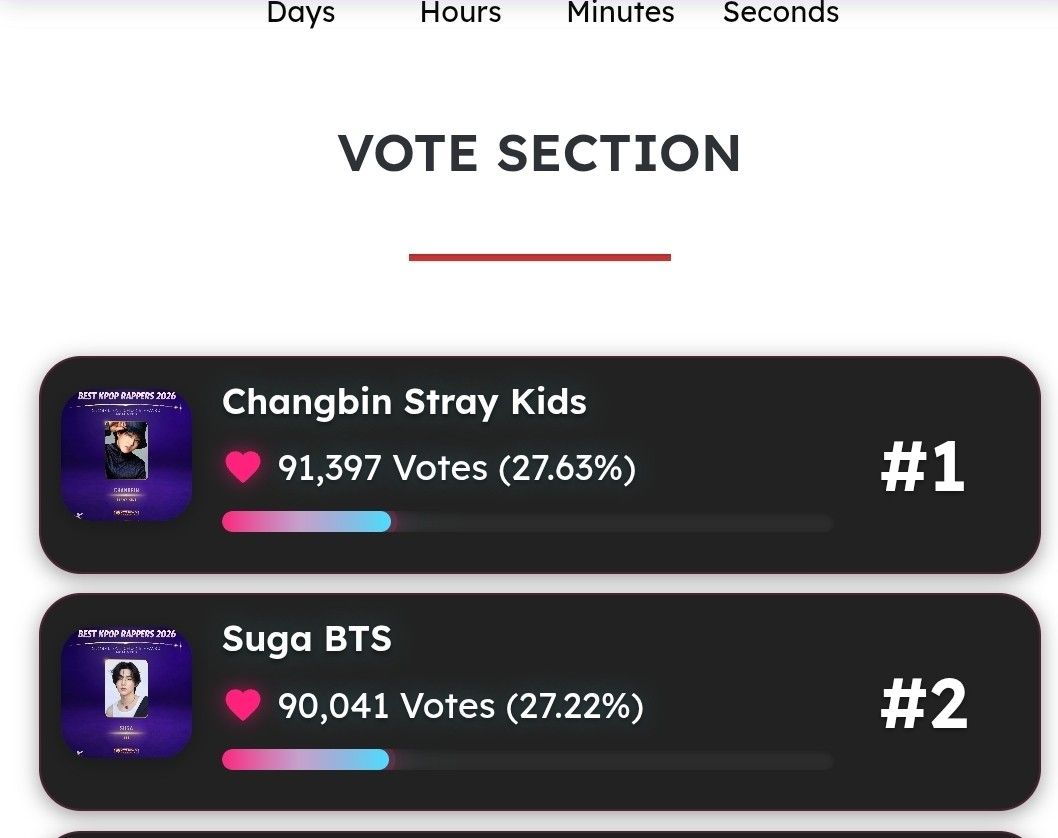Click the 27.63% percentage text
1058x838 pixels.
point(567,467)
